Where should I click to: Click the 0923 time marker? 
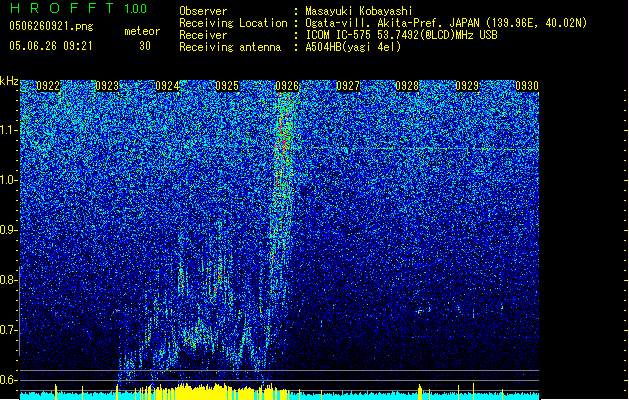pyautogui.click(x=107, y=86)
